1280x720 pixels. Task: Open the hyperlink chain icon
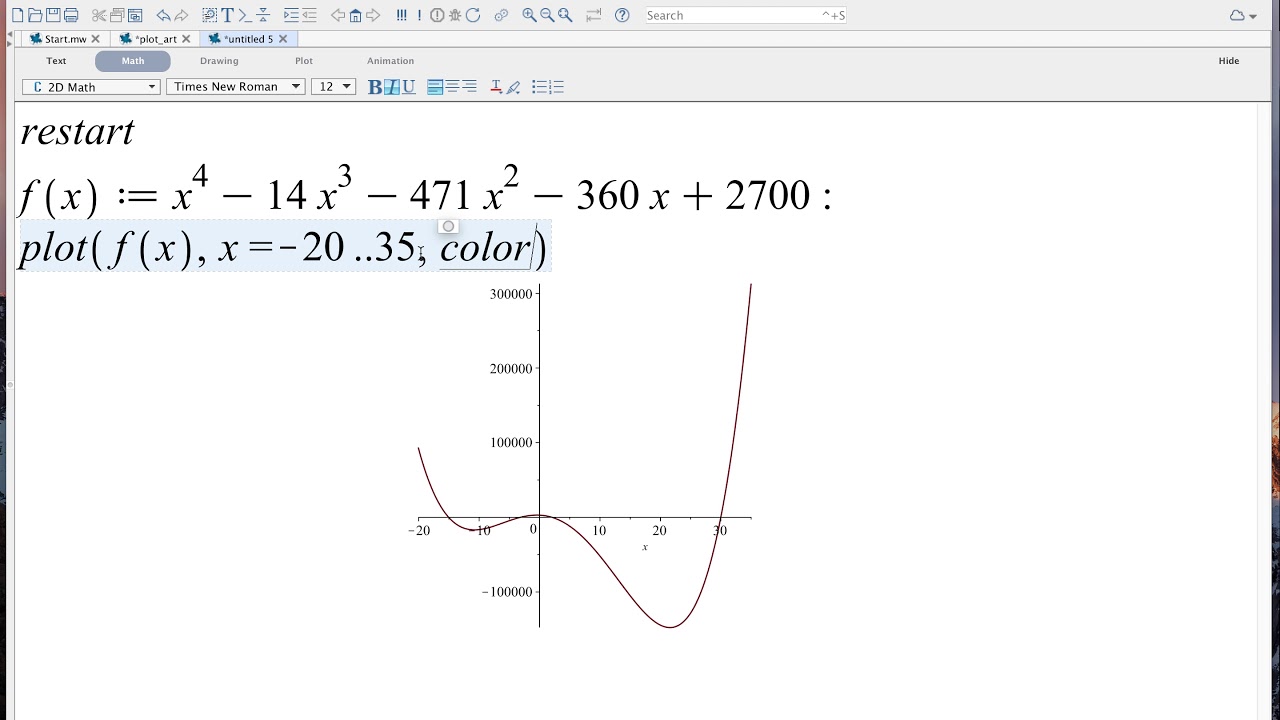click(501, 15)
